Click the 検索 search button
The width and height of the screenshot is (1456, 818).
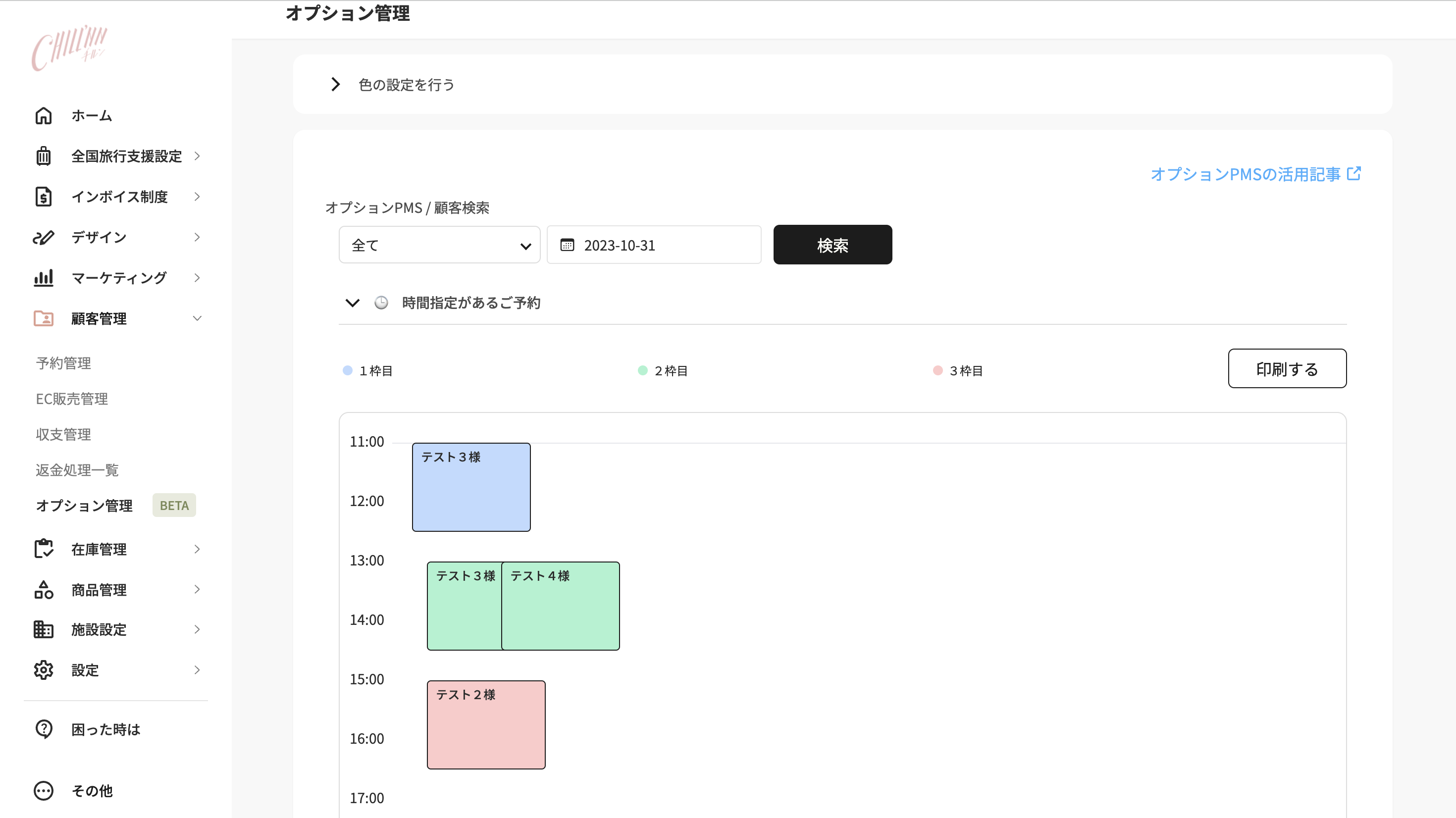click(832, 244)
